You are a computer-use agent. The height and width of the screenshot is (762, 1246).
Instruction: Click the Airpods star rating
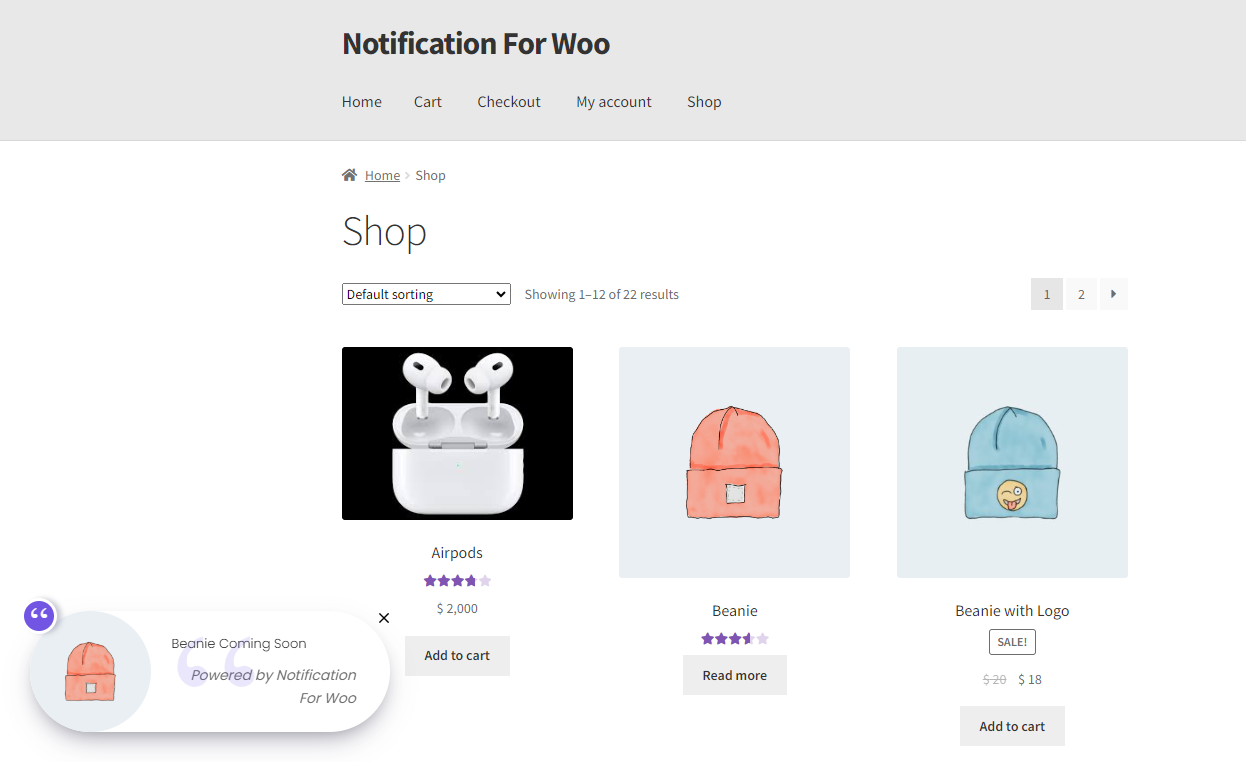tap(457, 580)
